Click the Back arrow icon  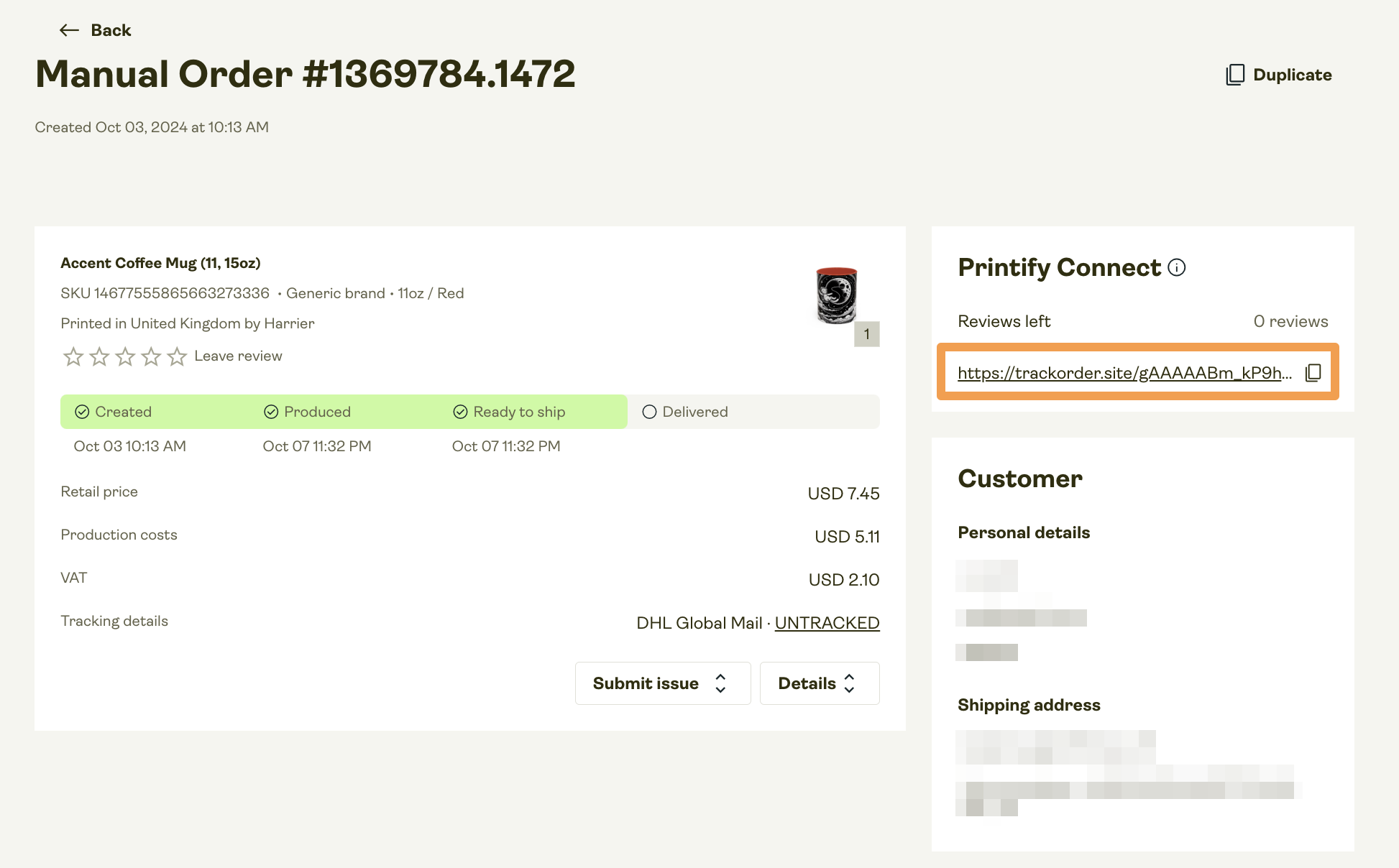[69, 30]
